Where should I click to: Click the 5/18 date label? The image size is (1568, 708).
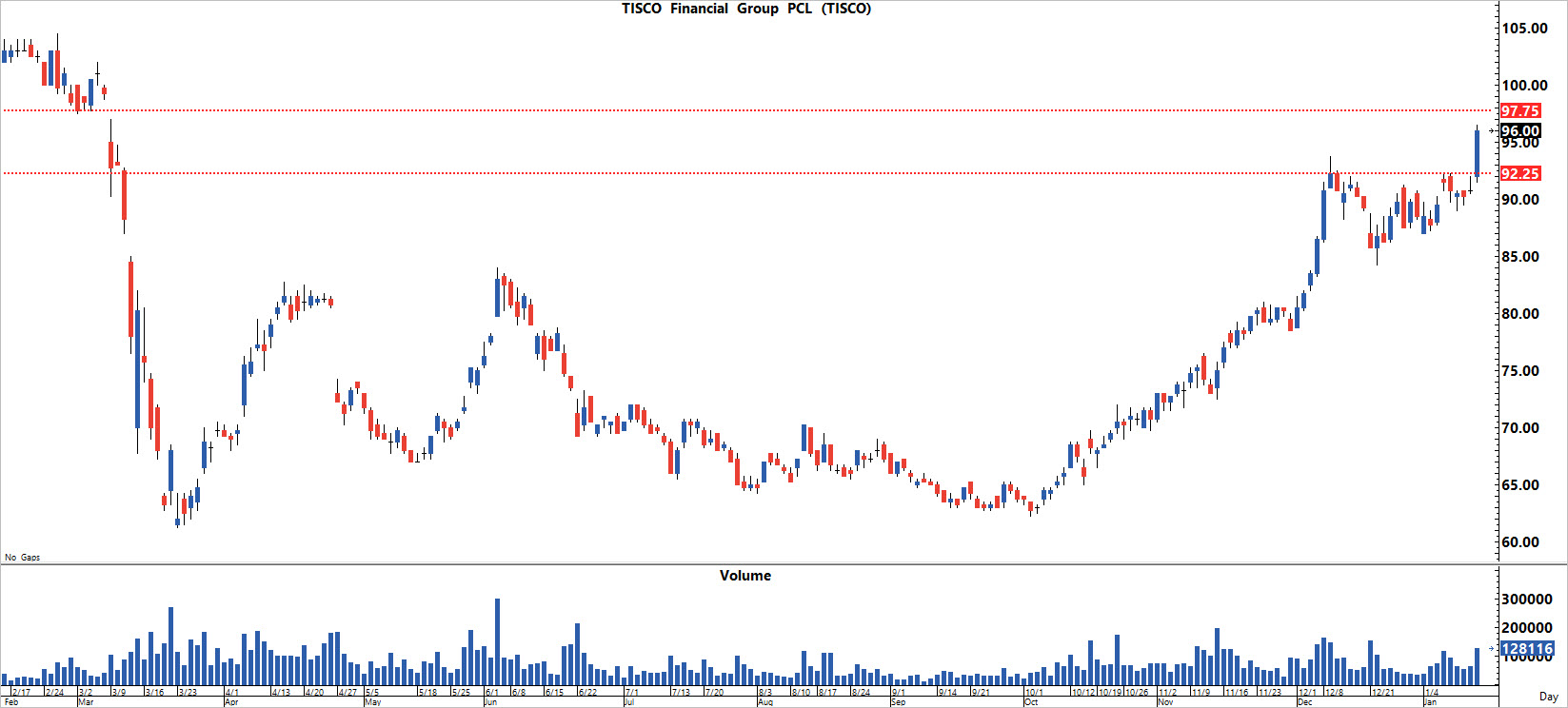428,693
